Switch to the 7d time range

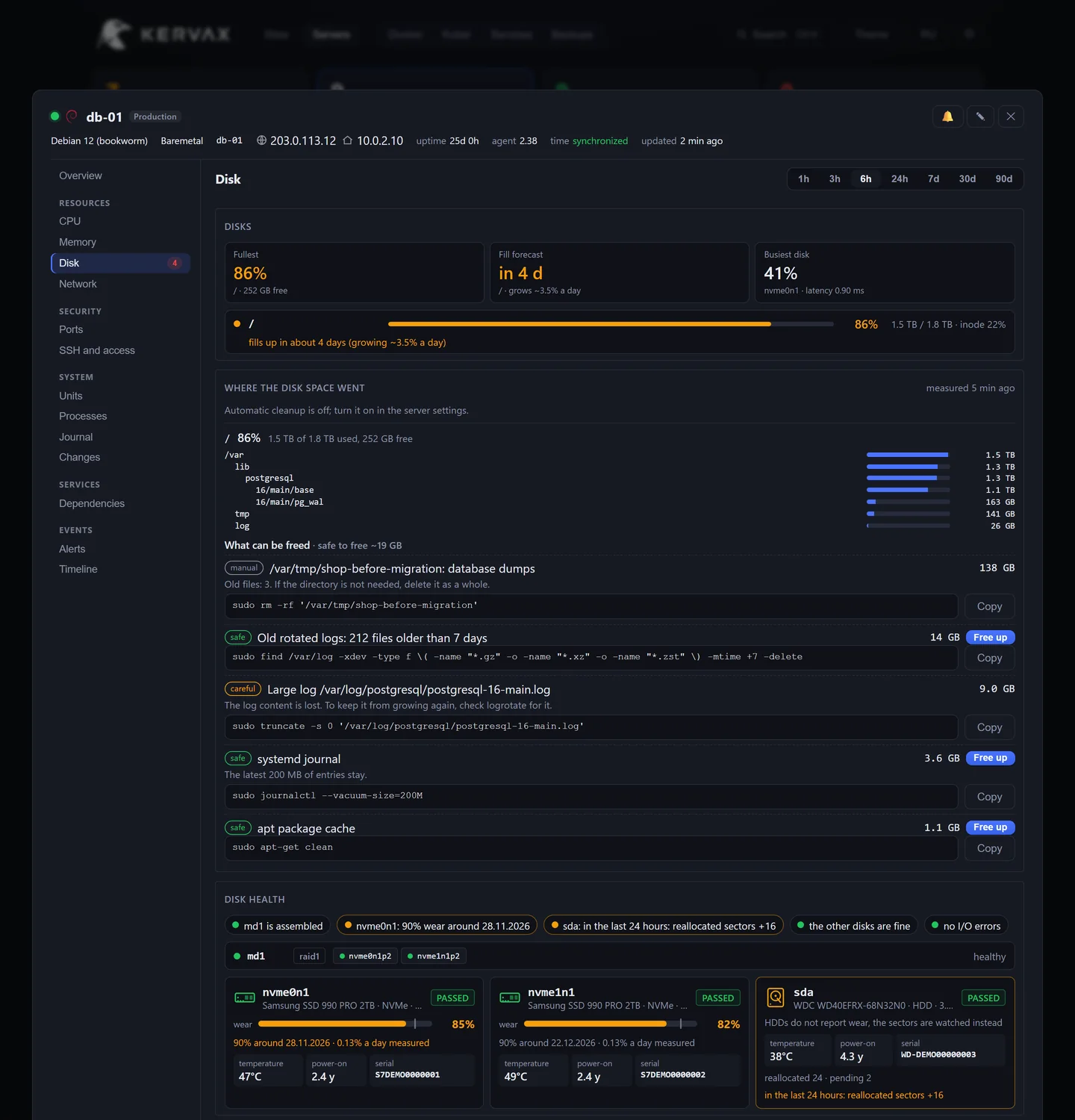pyautogui.click(x=933, y=179)
